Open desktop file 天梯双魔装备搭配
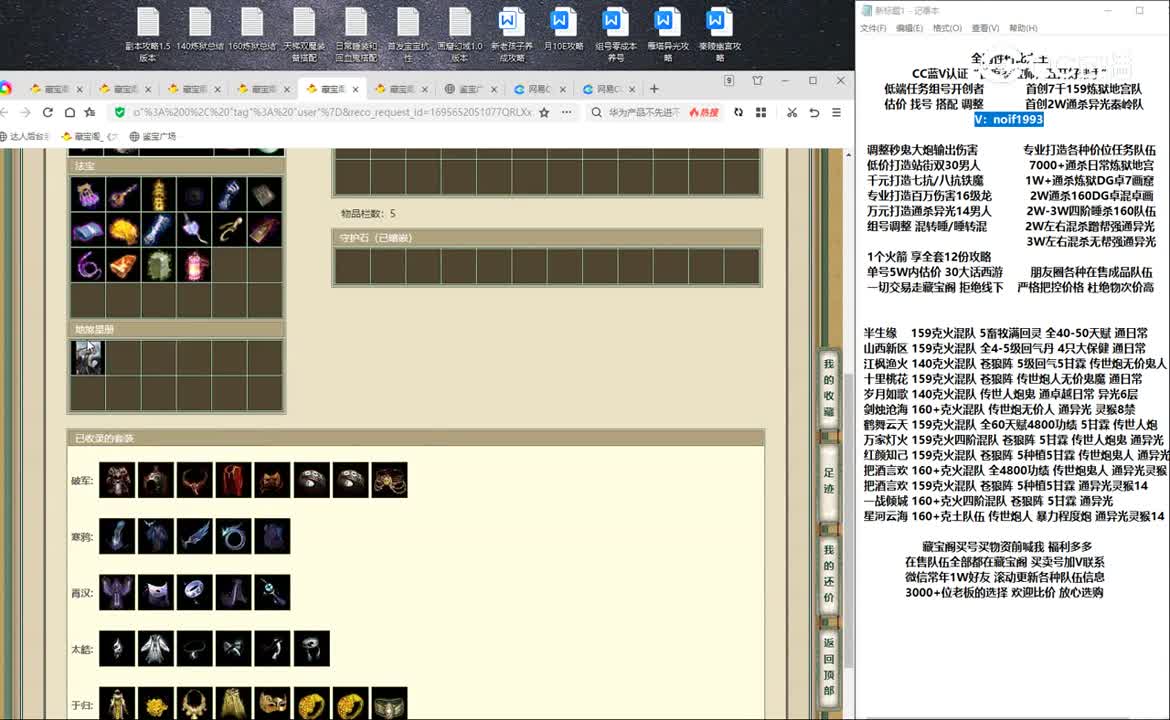This screenshot has width=1170, height=720. (x=304, y=33)
